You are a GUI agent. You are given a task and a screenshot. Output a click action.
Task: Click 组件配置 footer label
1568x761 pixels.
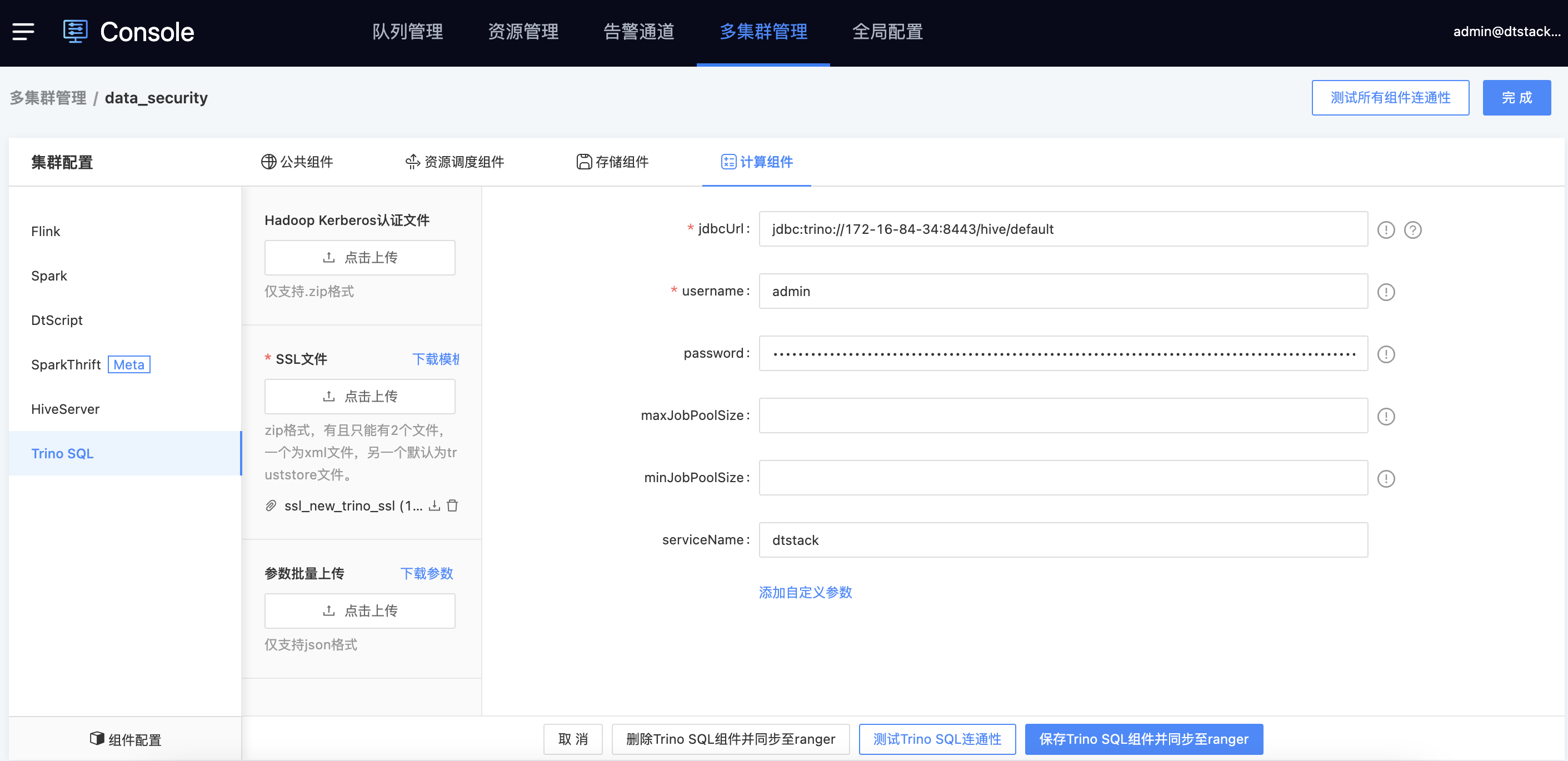click(x=134, y=740)
